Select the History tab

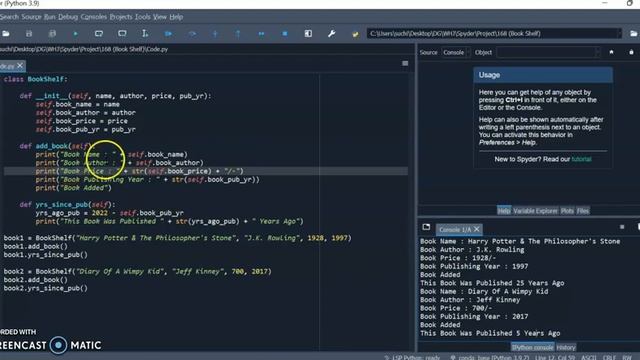566,347
